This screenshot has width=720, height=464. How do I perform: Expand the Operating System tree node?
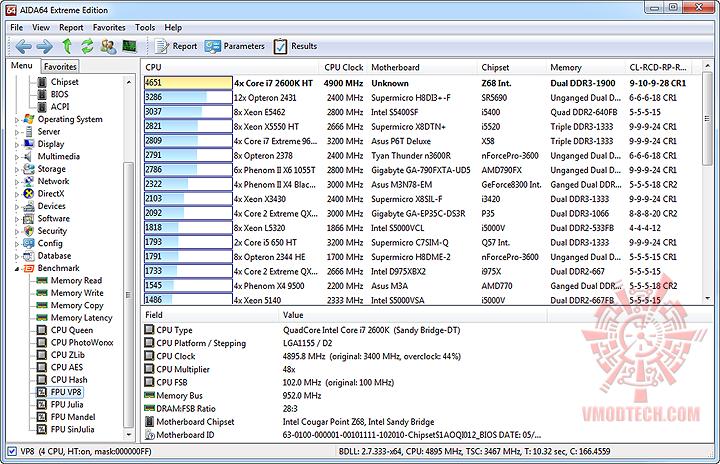[x=17, y=119]
